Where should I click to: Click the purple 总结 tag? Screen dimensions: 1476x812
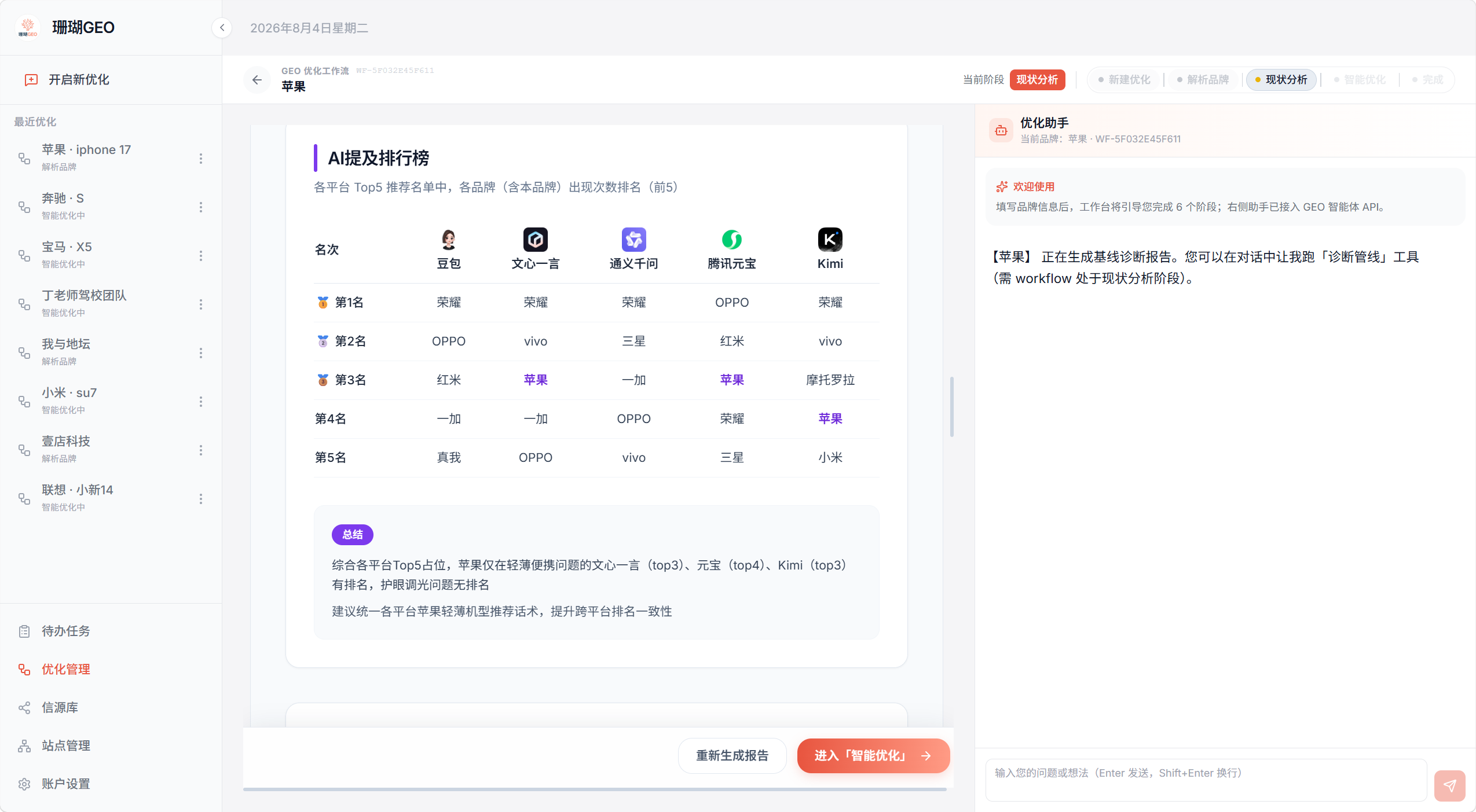352,534
